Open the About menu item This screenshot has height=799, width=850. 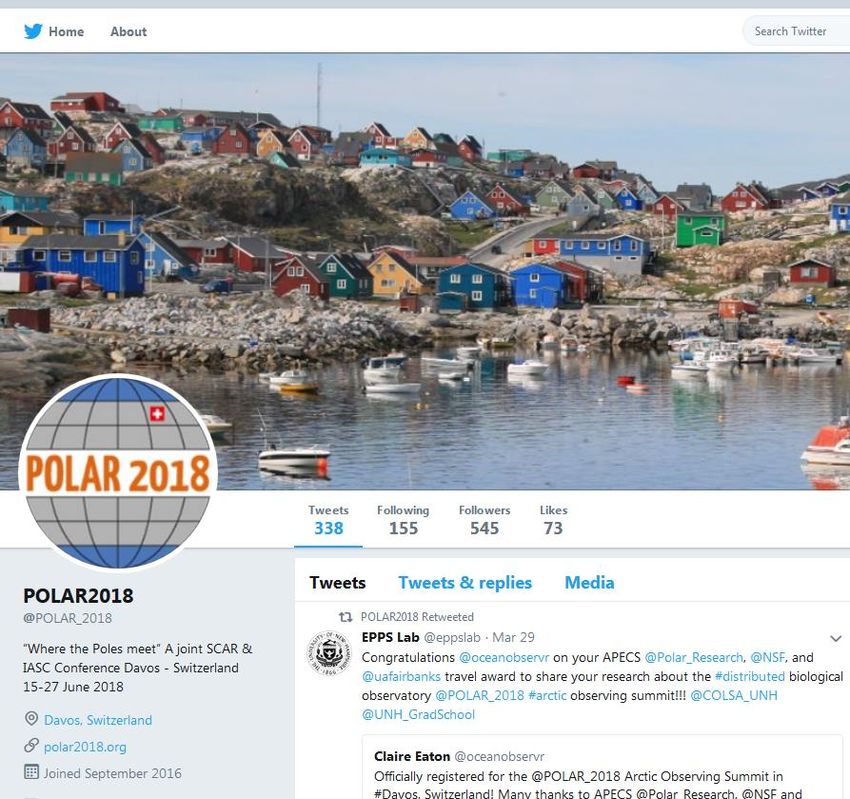click(x=128, y=31)
